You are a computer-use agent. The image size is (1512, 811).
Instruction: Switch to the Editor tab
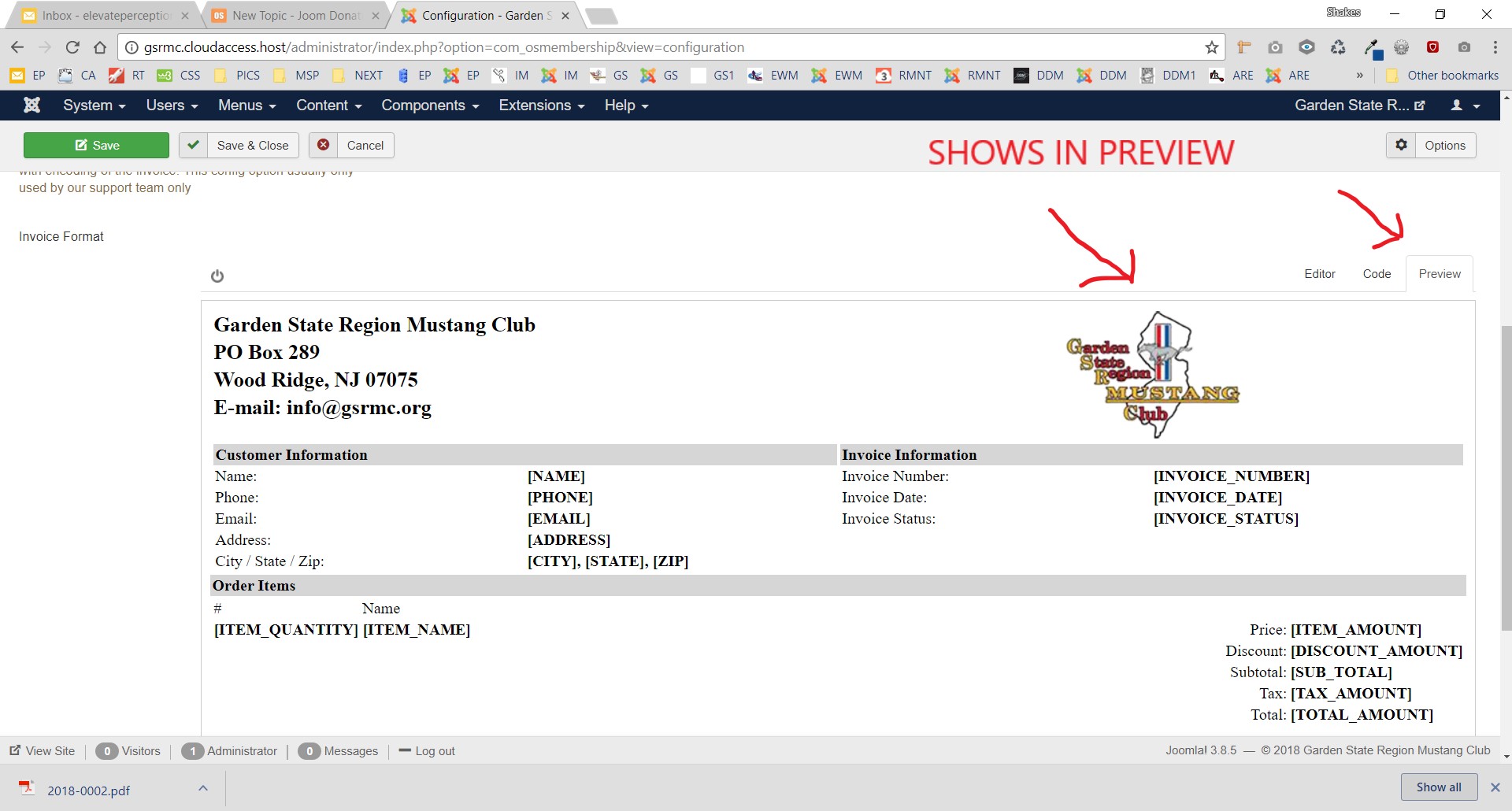(1320, 274)
